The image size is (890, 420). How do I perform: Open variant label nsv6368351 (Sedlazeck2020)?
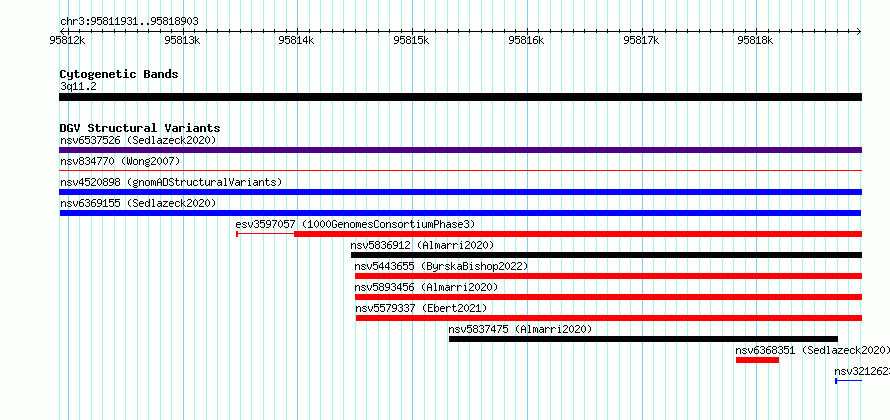pyautogui.click(x=812, y=350)
